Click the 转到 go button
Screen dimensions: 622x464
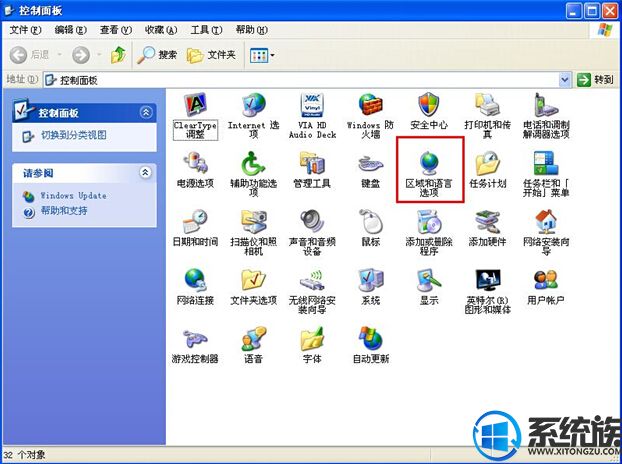point(596,80)
